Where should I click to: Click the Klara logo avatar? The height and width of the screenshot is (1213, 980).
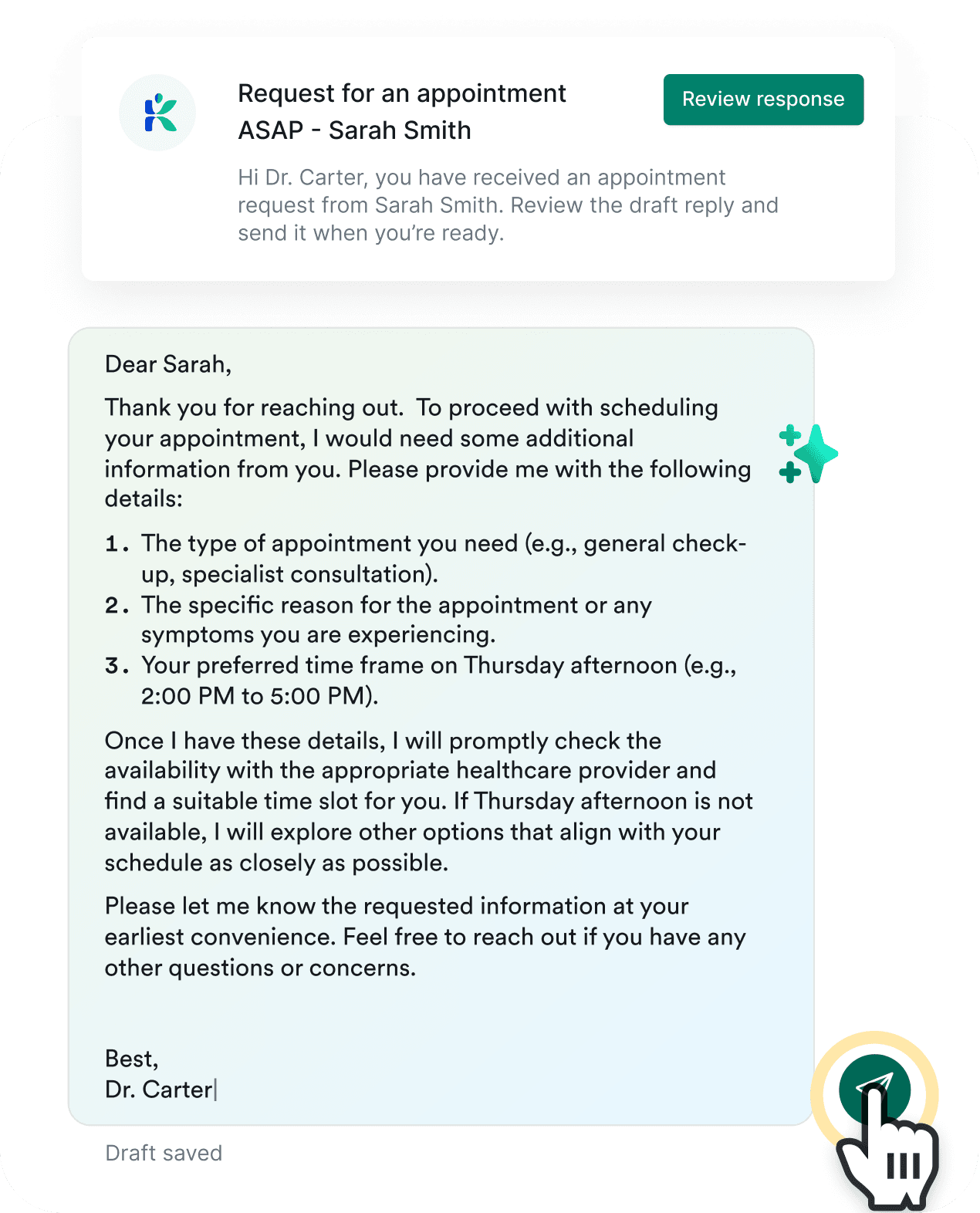[157, 113]
